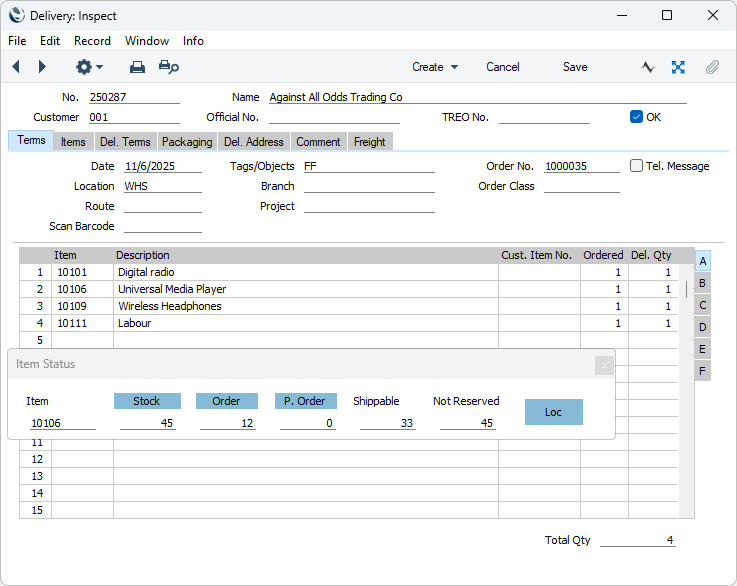Switch to the Items tab
Screen dimensions: 737x586
(73, 142)
